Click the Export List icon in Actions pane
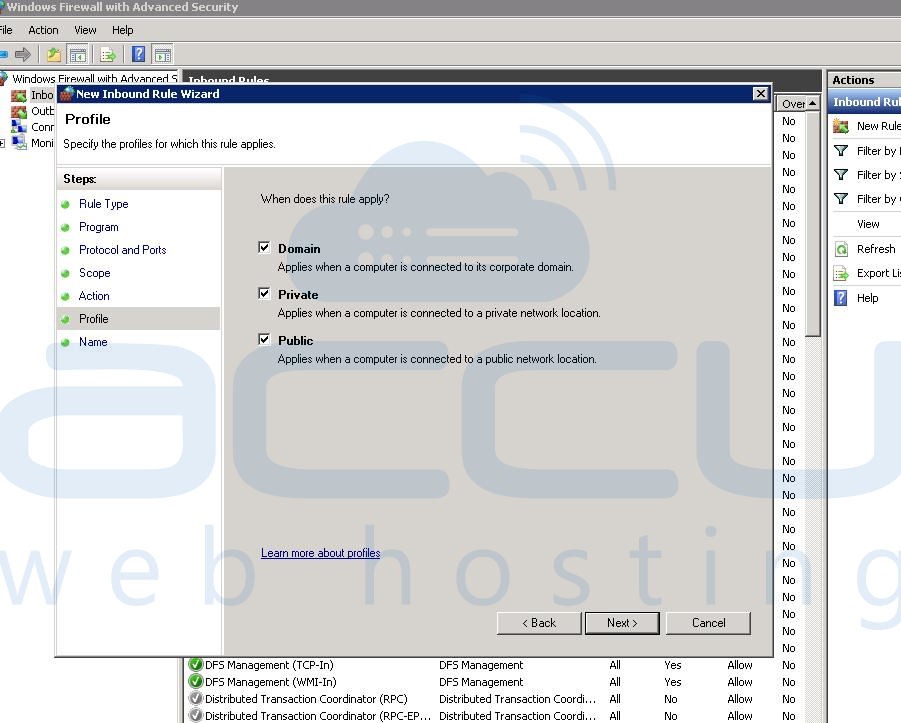 tap(841, 273)
